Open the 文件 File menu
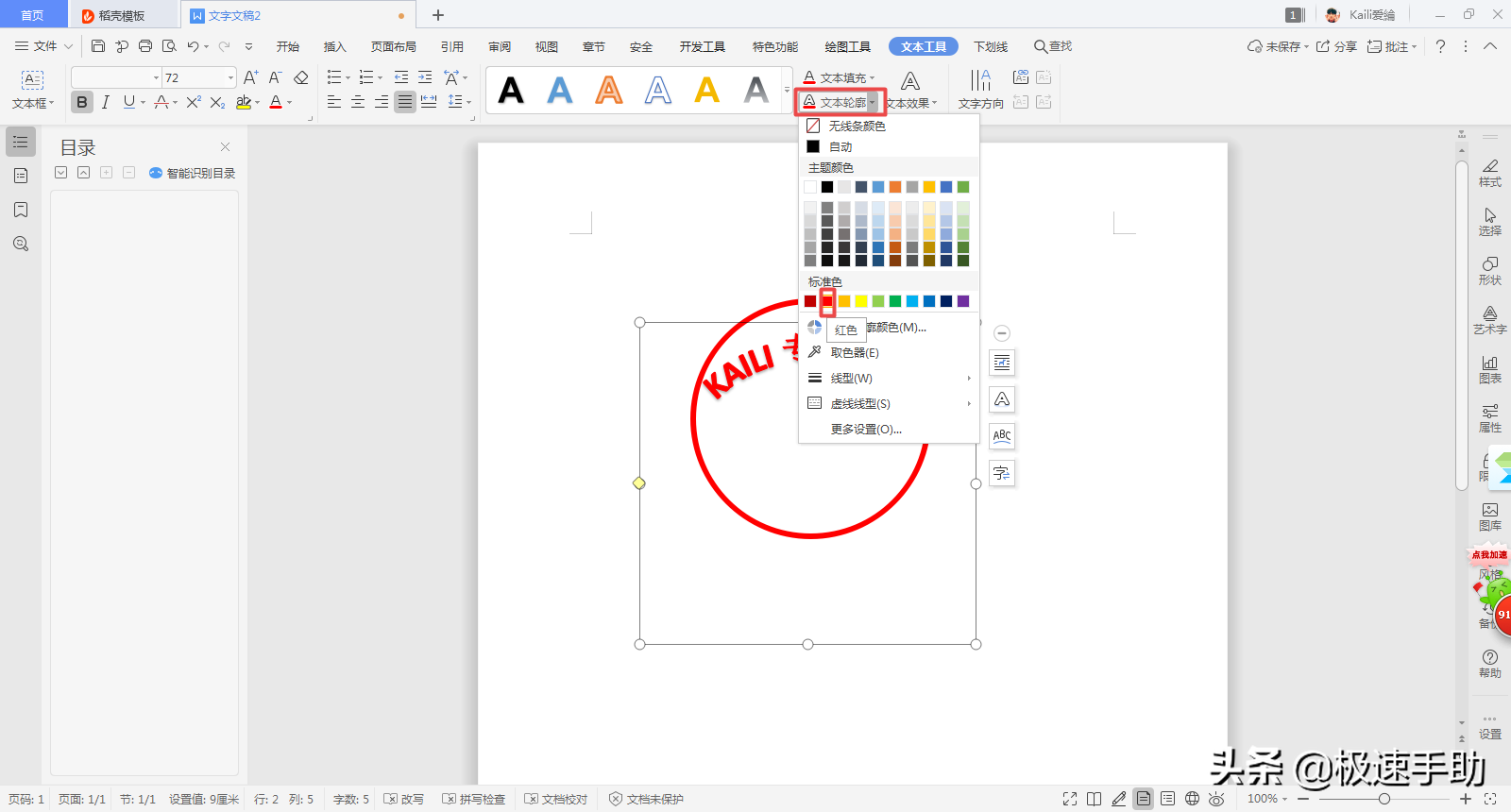The width and height of the screenshot is (1511, 812). click(44, 46)
